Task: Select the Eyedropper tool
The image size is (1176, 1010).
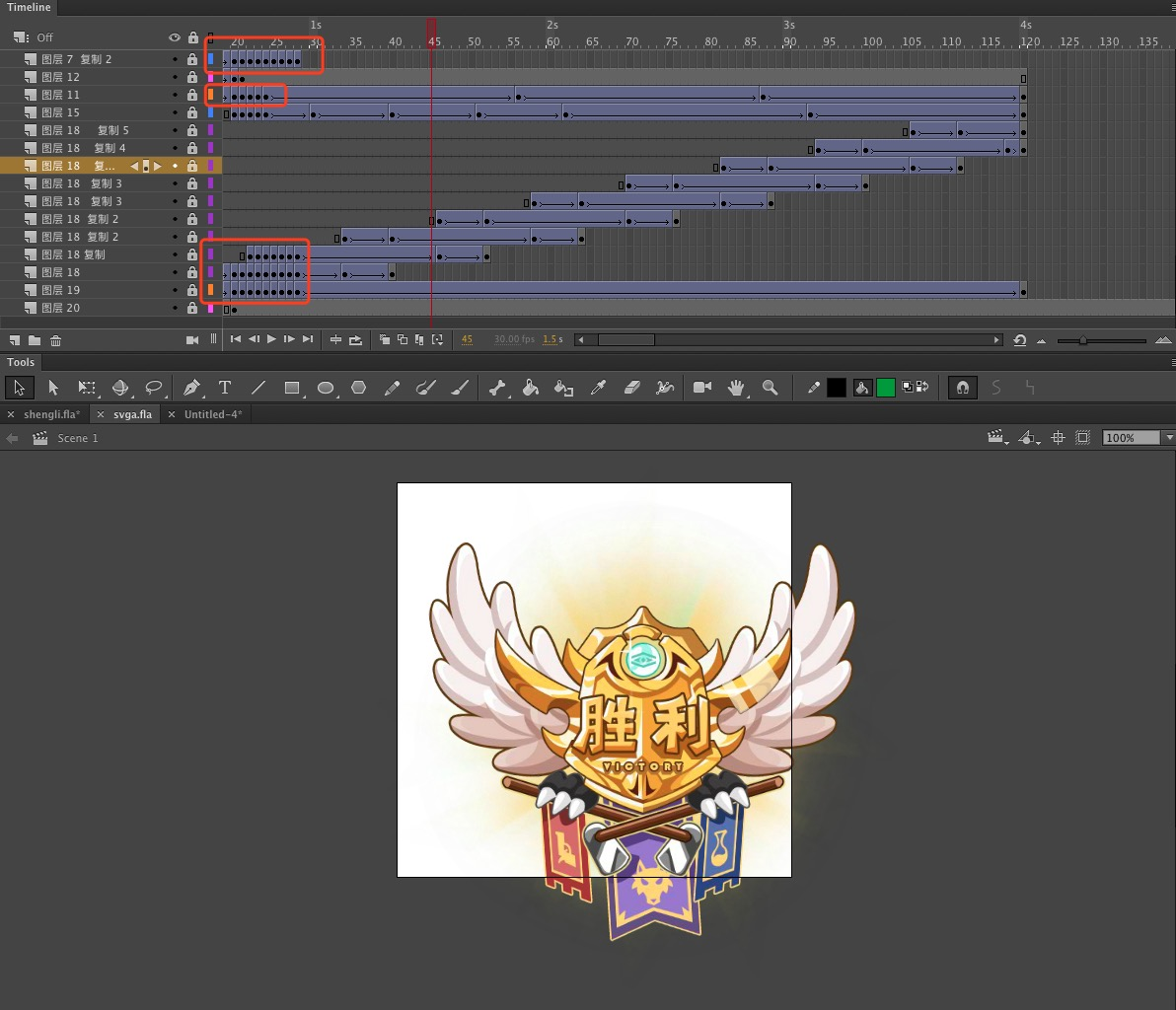Action: click(598, 388)
